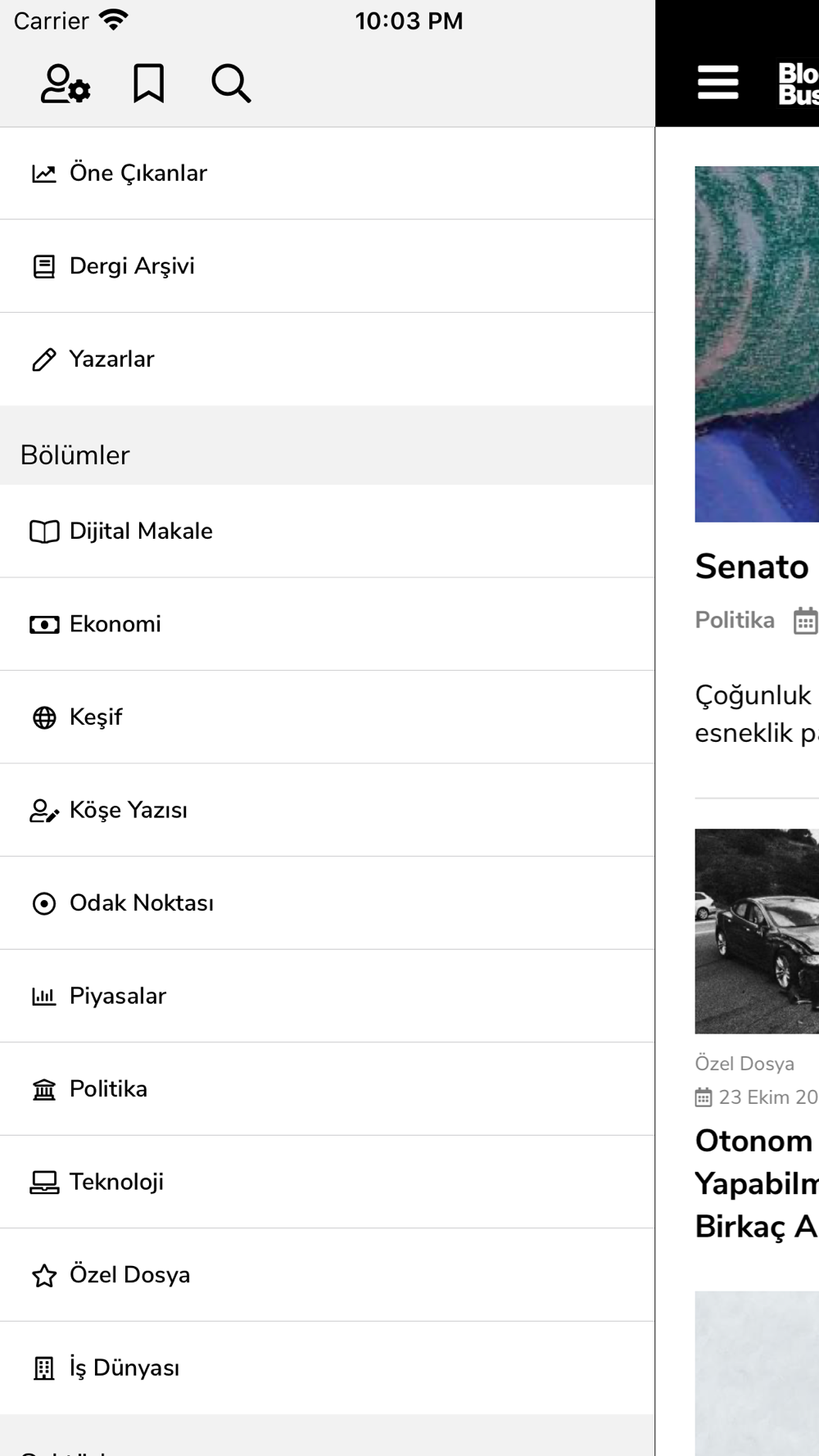Tap the search magnifier icon
The width and height of the screenshot is (819, 1456).
231,84
